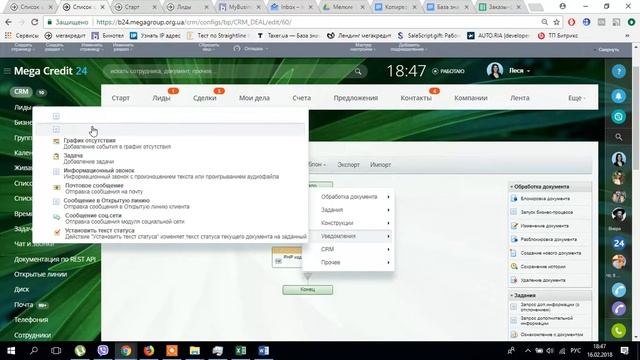Open the 'Еще' tab dropdown
This screenshot has width=640, height=360.
(x=577, y=98)
